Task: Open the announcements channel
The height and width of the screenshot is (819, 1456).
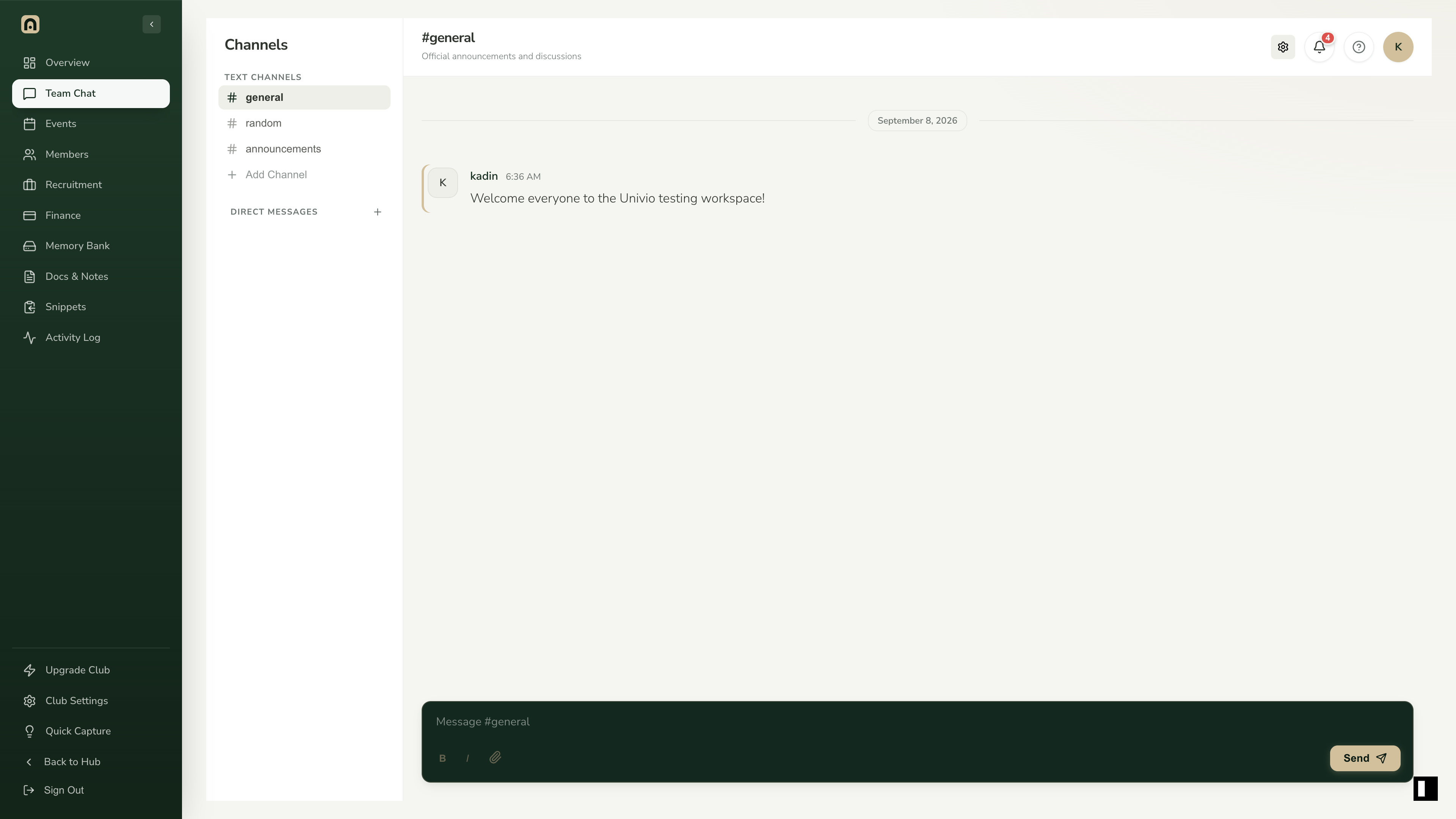Action: (304, 149)
